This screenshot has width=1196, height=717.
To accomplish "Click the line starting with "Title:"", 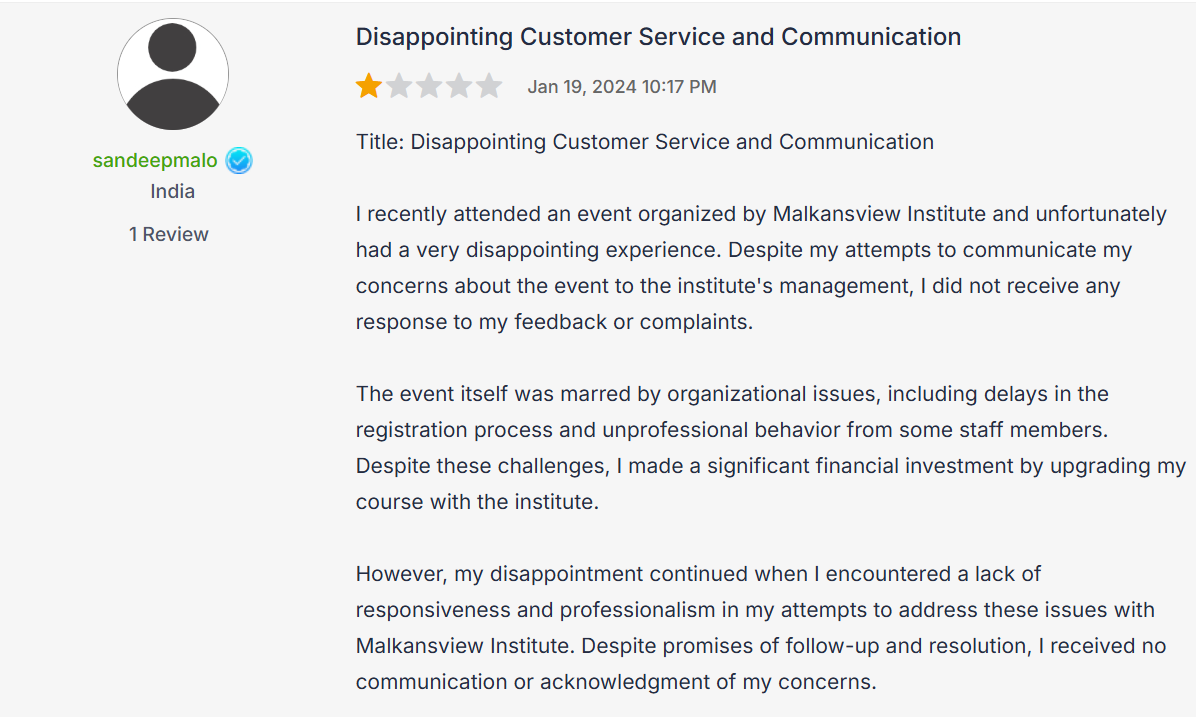I will click(644, 142).
